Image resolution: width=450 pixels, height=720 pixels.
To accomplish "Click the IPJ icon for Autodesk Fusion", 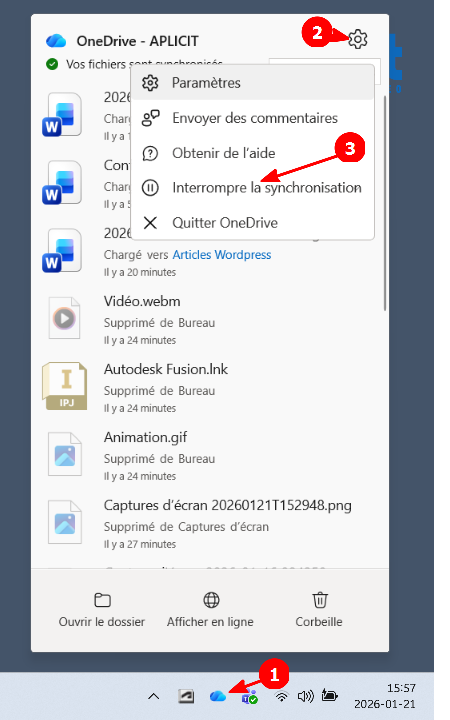I will click(64, 386).
